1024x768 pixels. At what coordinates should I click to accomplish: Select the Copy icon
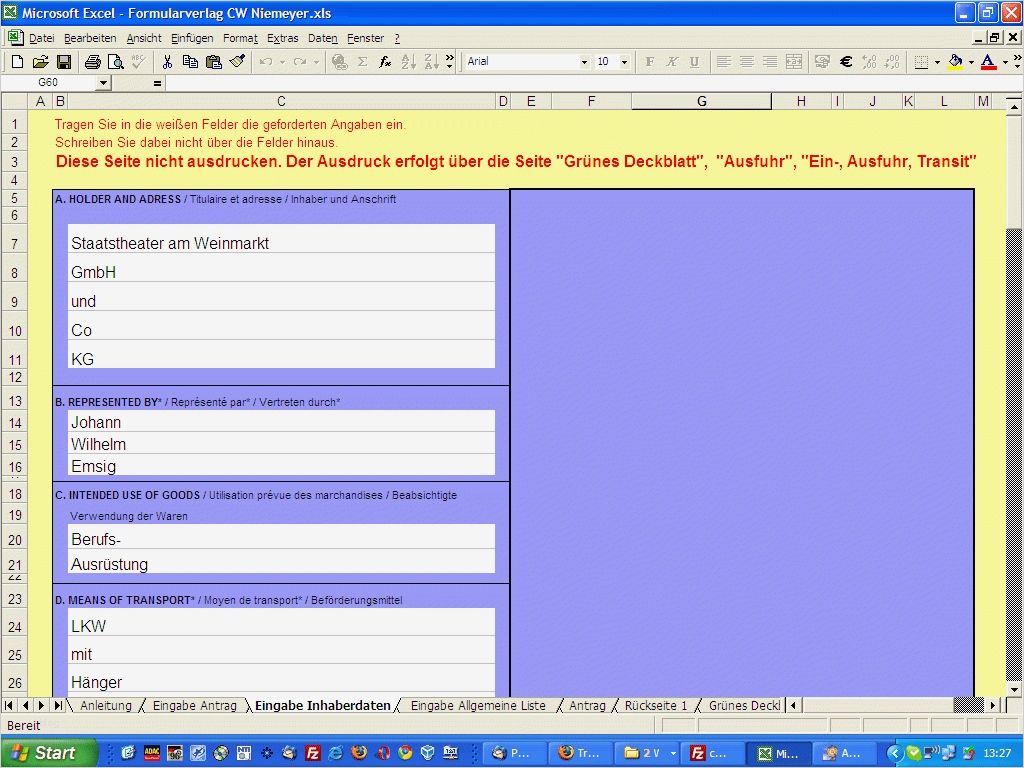[190, 62]
